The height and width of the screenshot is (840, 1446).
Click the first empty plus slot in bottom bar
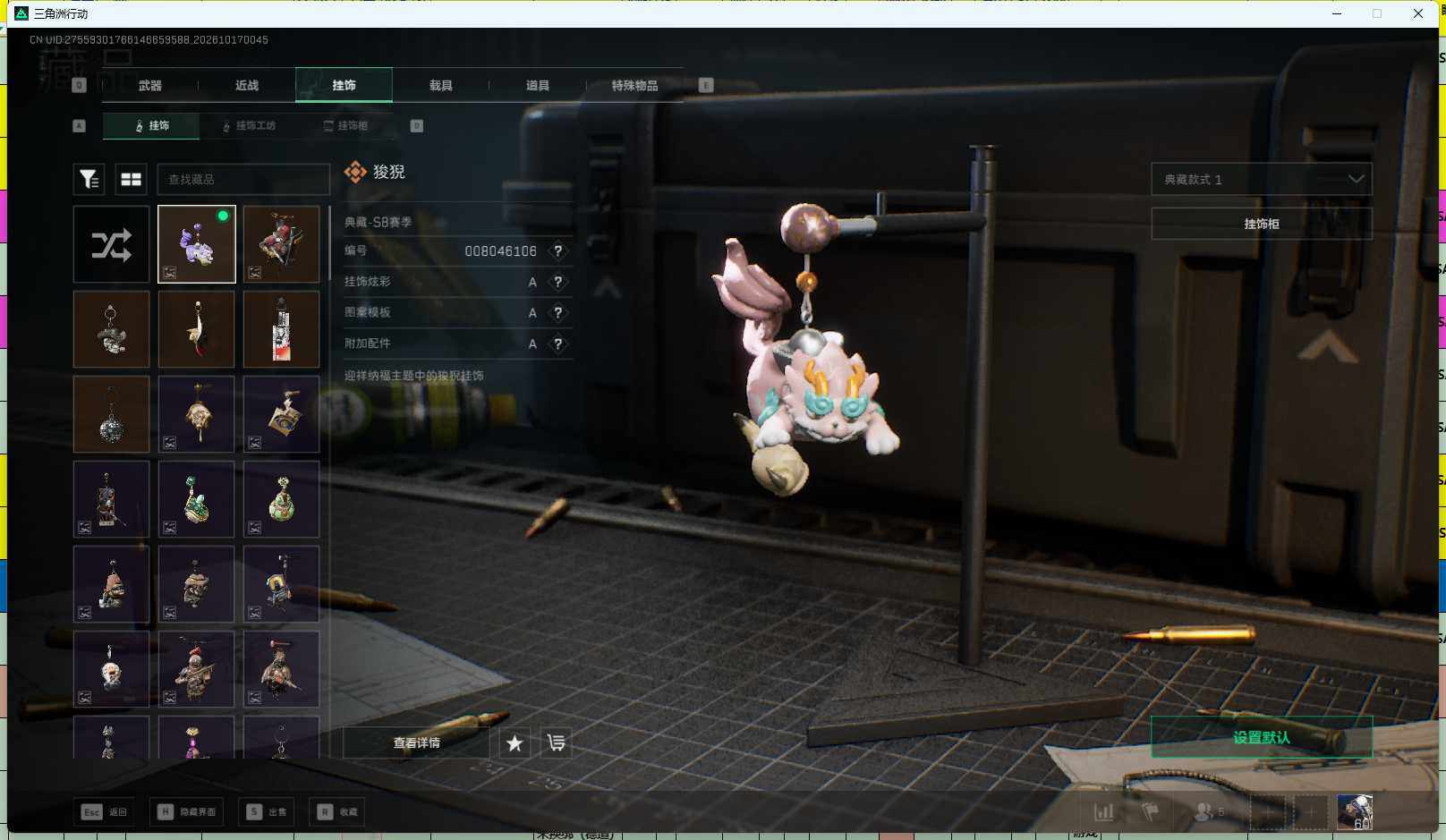[1267, 812]
